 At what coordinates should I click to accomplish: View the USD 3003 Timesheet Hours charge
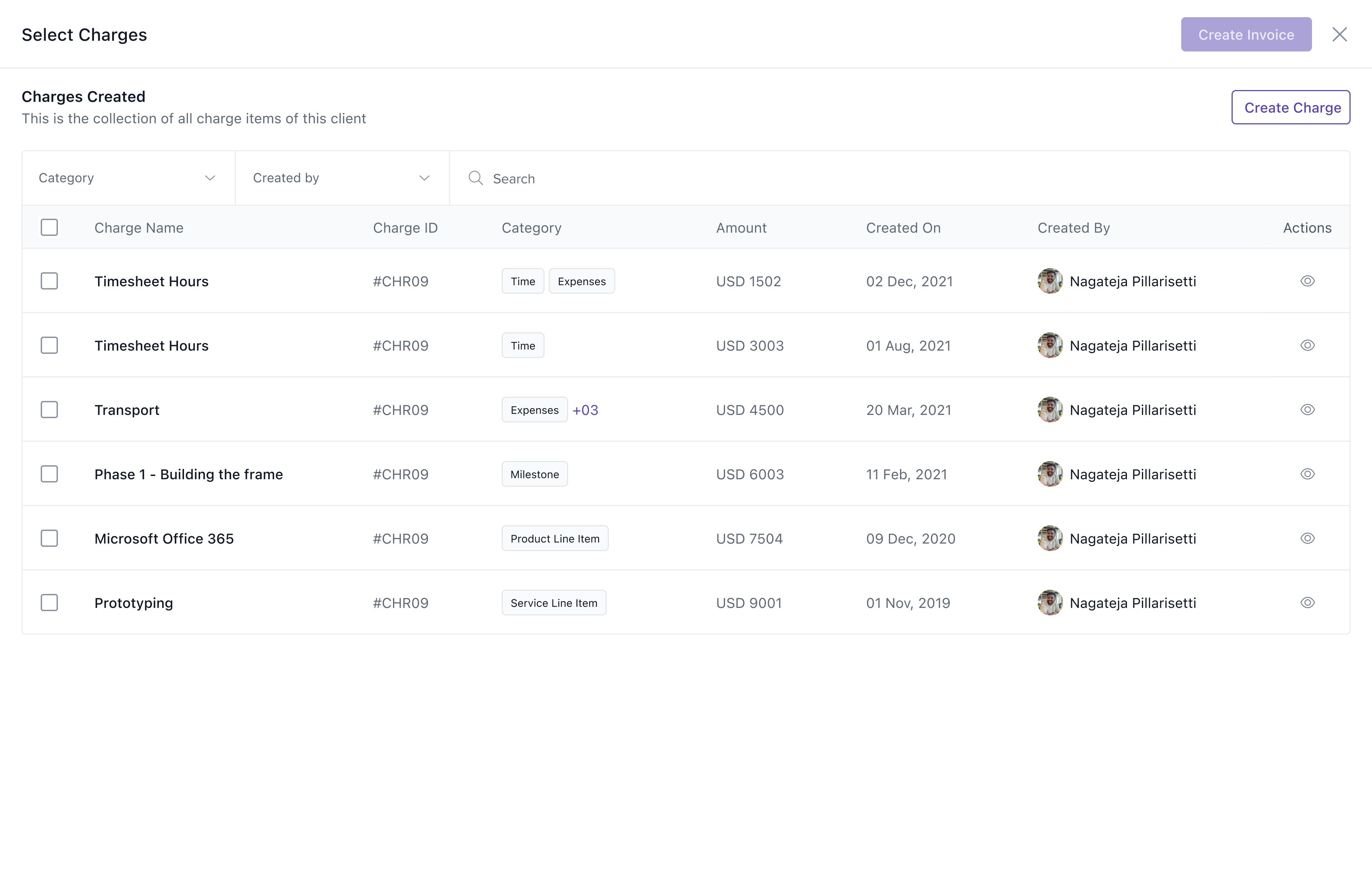tap(1307, 345)
